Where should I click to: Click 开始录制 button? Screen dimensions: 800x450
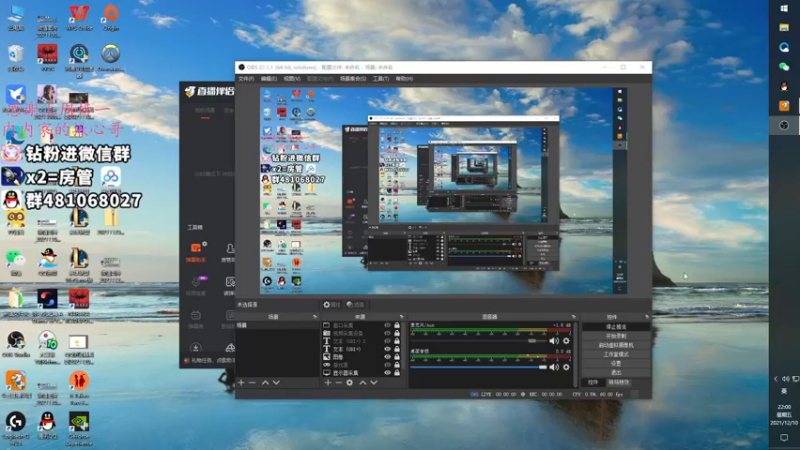616,336
